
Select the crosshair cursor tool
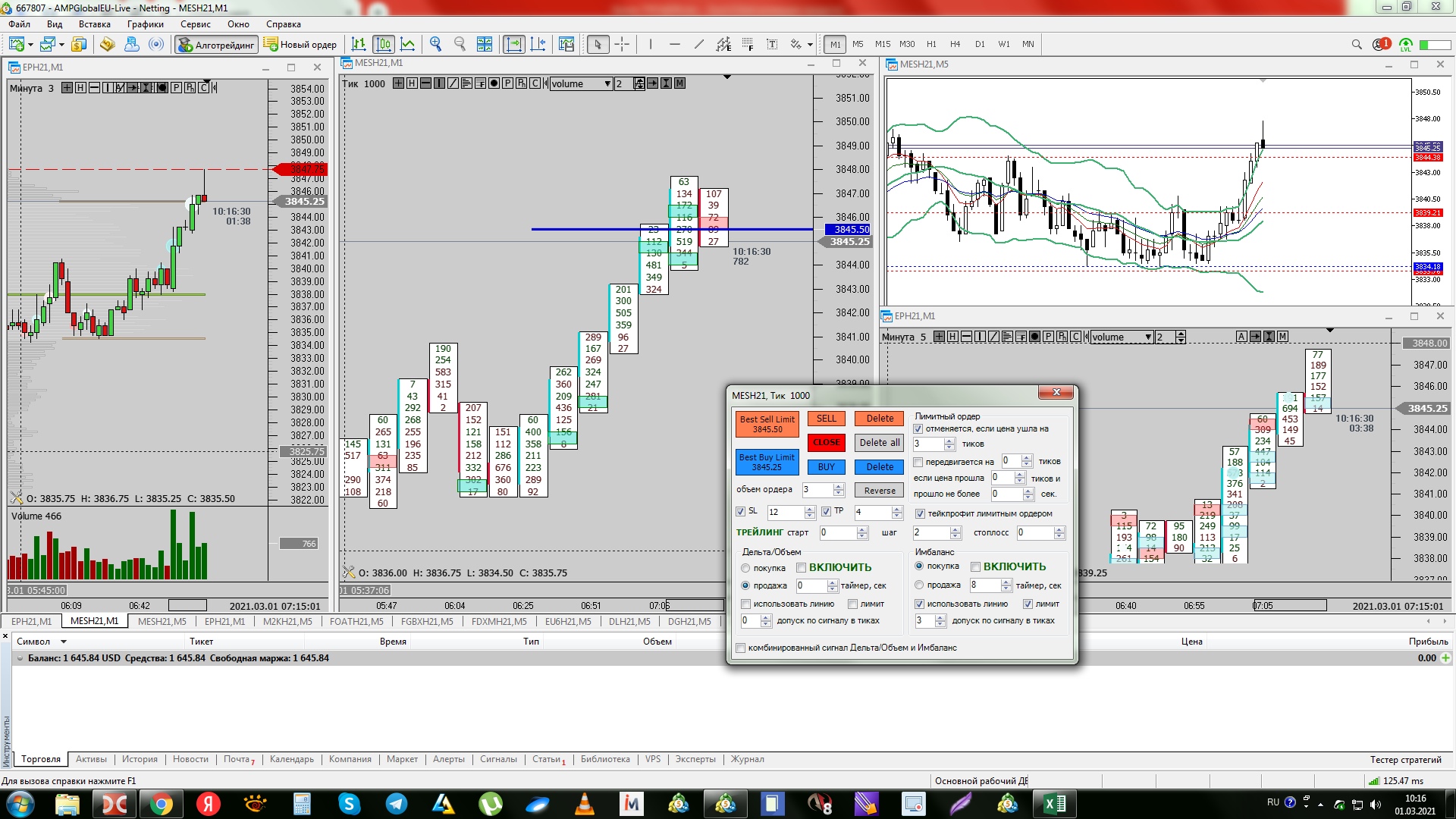coord(622,44)
